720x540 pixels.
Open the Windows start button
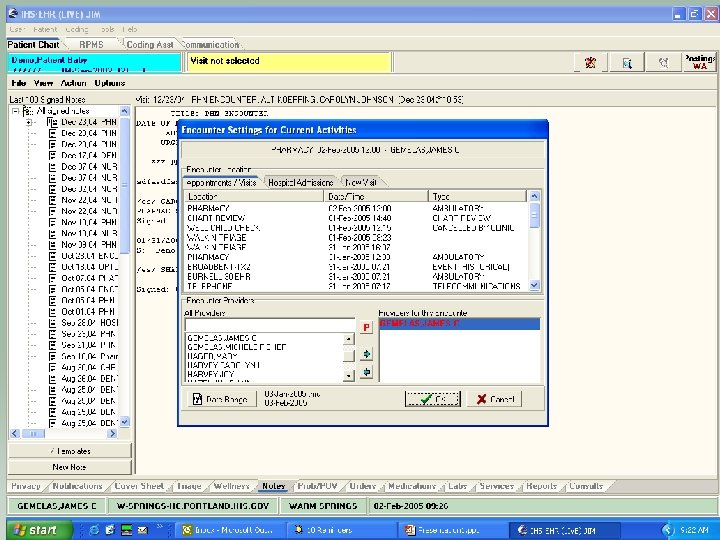(x=40, y=530)
